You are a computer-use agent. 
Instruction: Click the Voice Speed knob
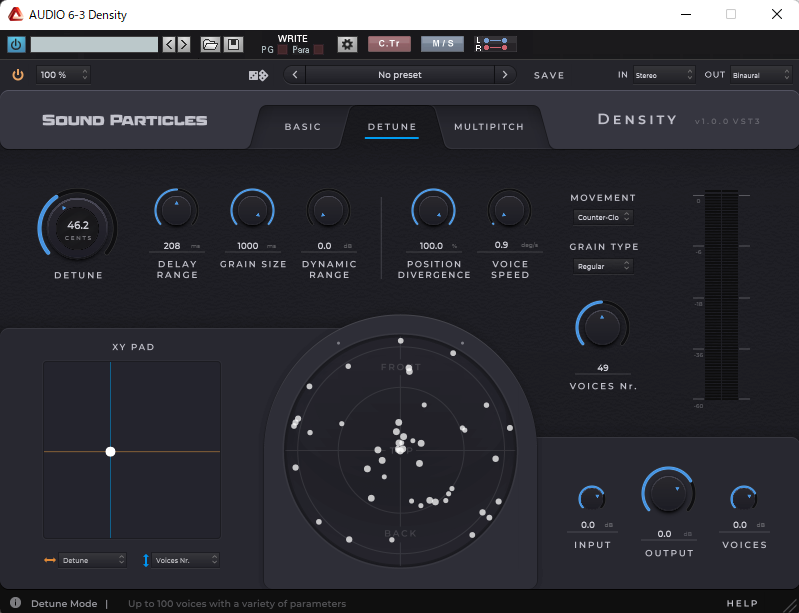[509, 209]
